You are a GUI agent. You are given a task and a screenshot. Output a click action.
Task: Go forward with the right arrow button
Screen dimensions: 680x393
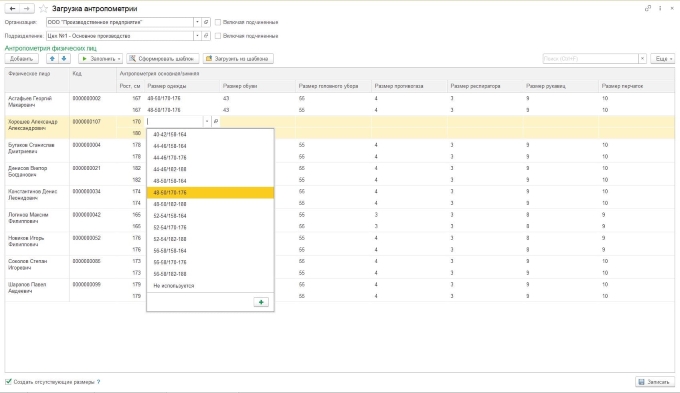(26, 9)
